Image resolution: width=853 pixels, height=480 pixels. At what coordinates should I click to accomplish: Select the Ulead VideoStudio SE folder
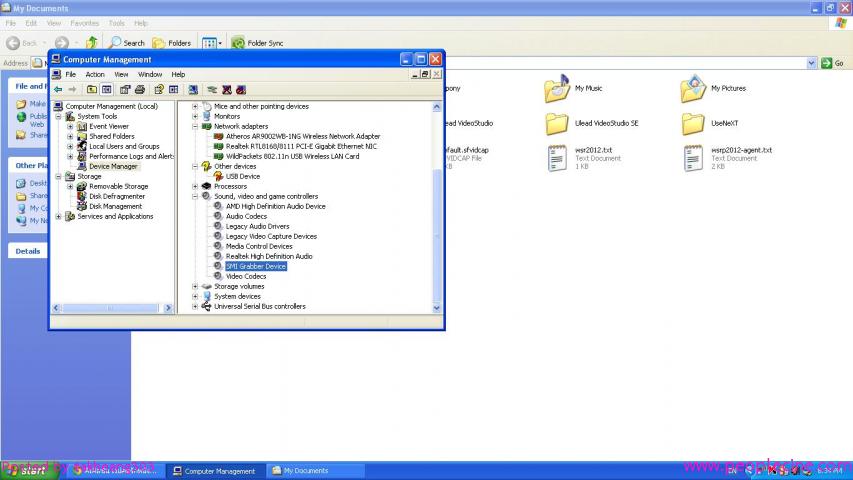[592, 124]
